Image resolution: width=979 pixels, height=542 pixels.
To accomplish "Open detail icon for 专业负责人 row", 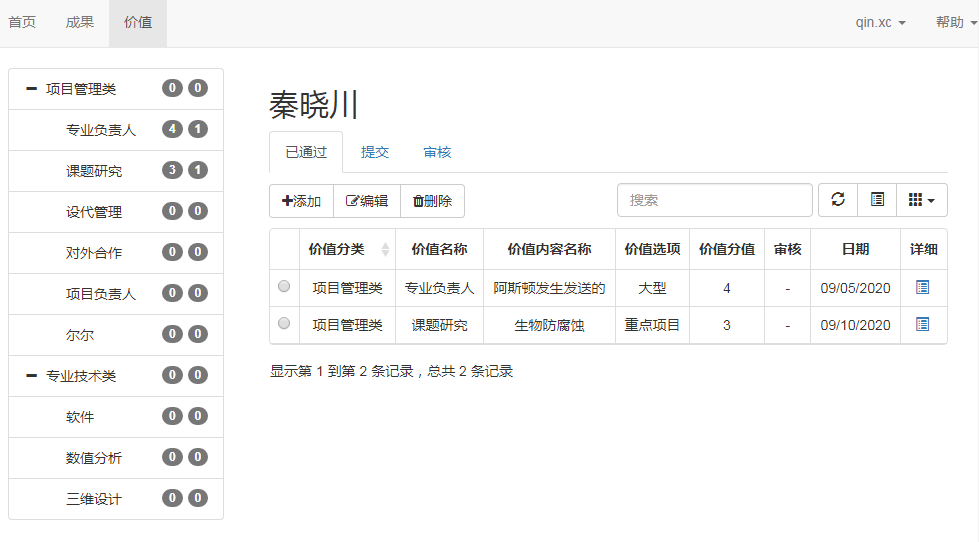I will click(x=922, y=287).
